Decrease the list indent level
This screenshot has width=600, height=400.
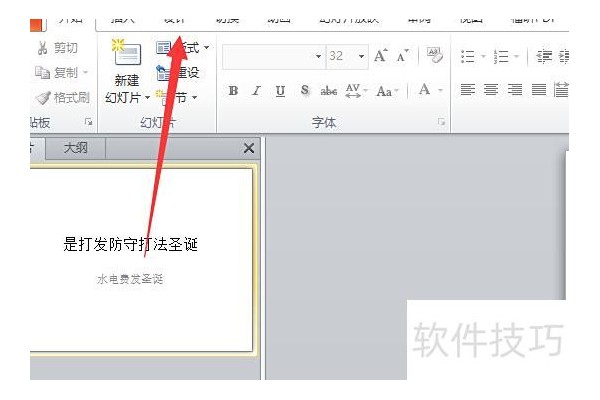[x=544, y=56]
